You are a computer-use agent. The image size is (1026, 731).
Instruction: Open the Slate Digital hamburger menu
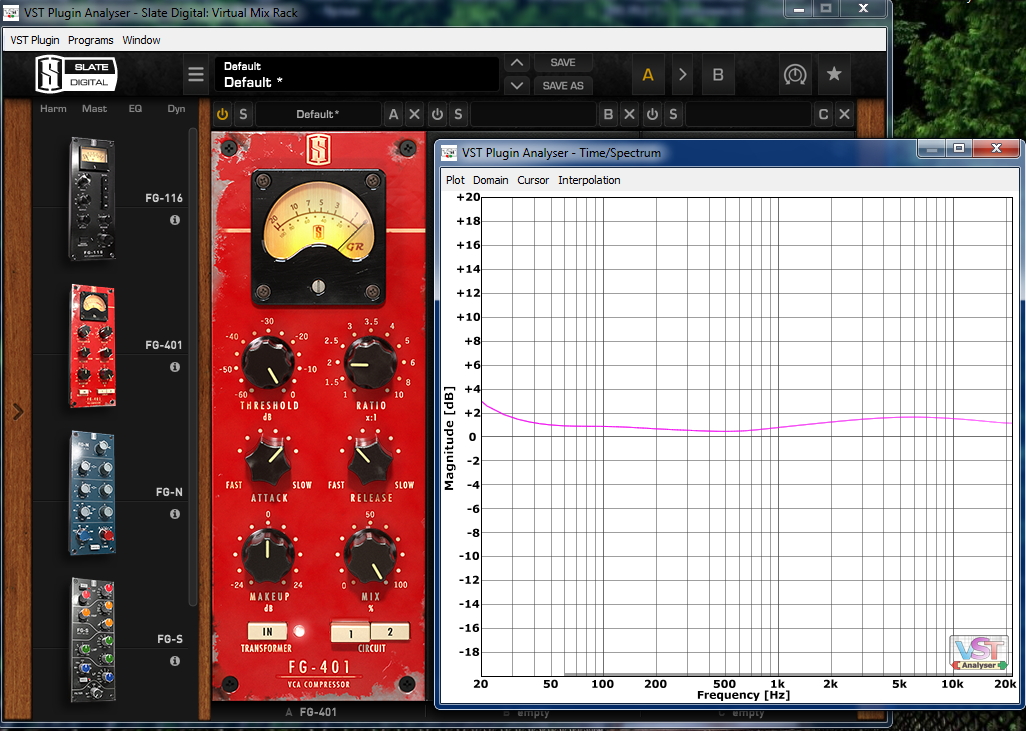click(196, 74)
